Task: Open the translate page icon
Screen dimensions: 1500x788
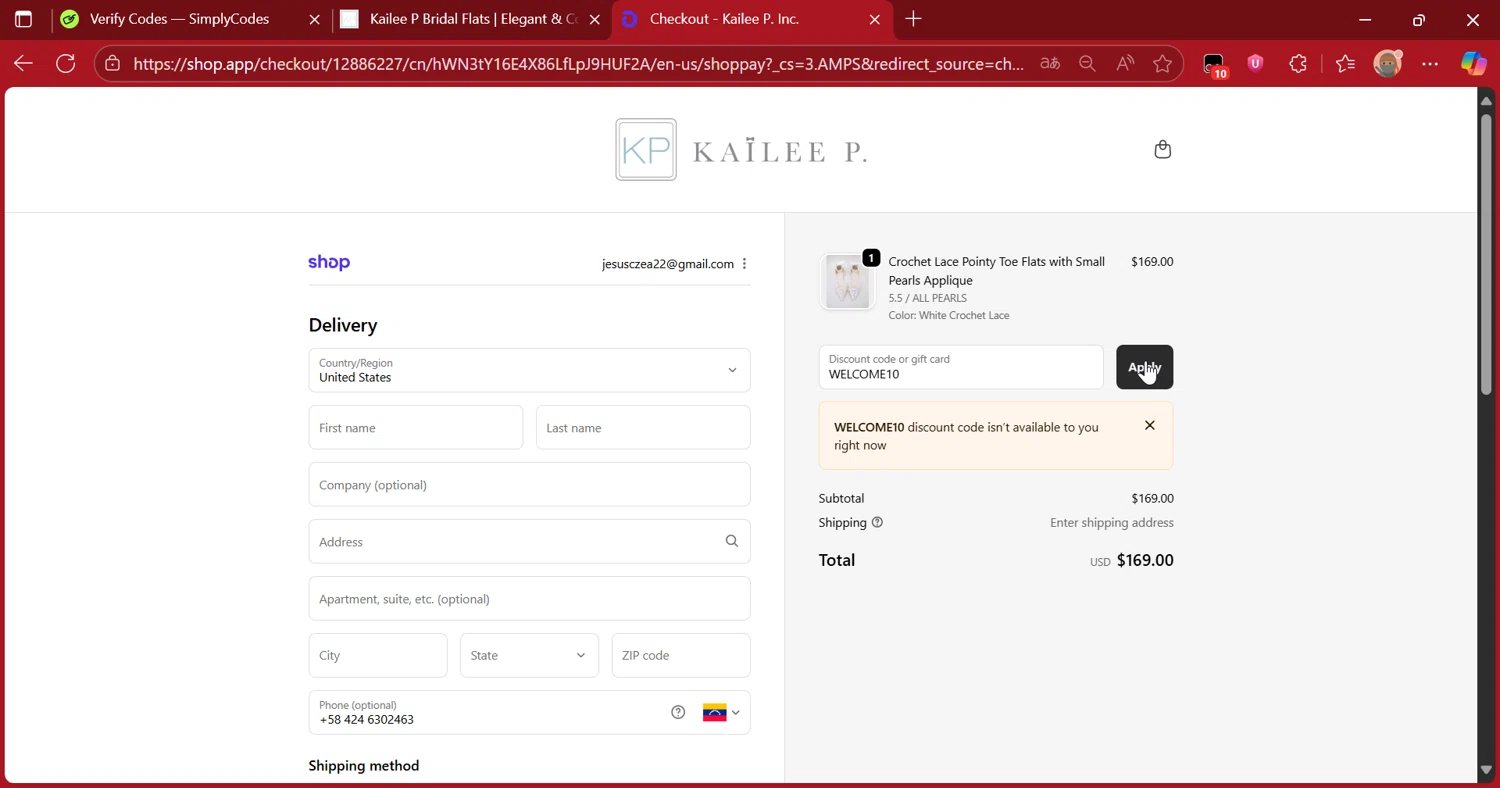Action: point(1049,64)
